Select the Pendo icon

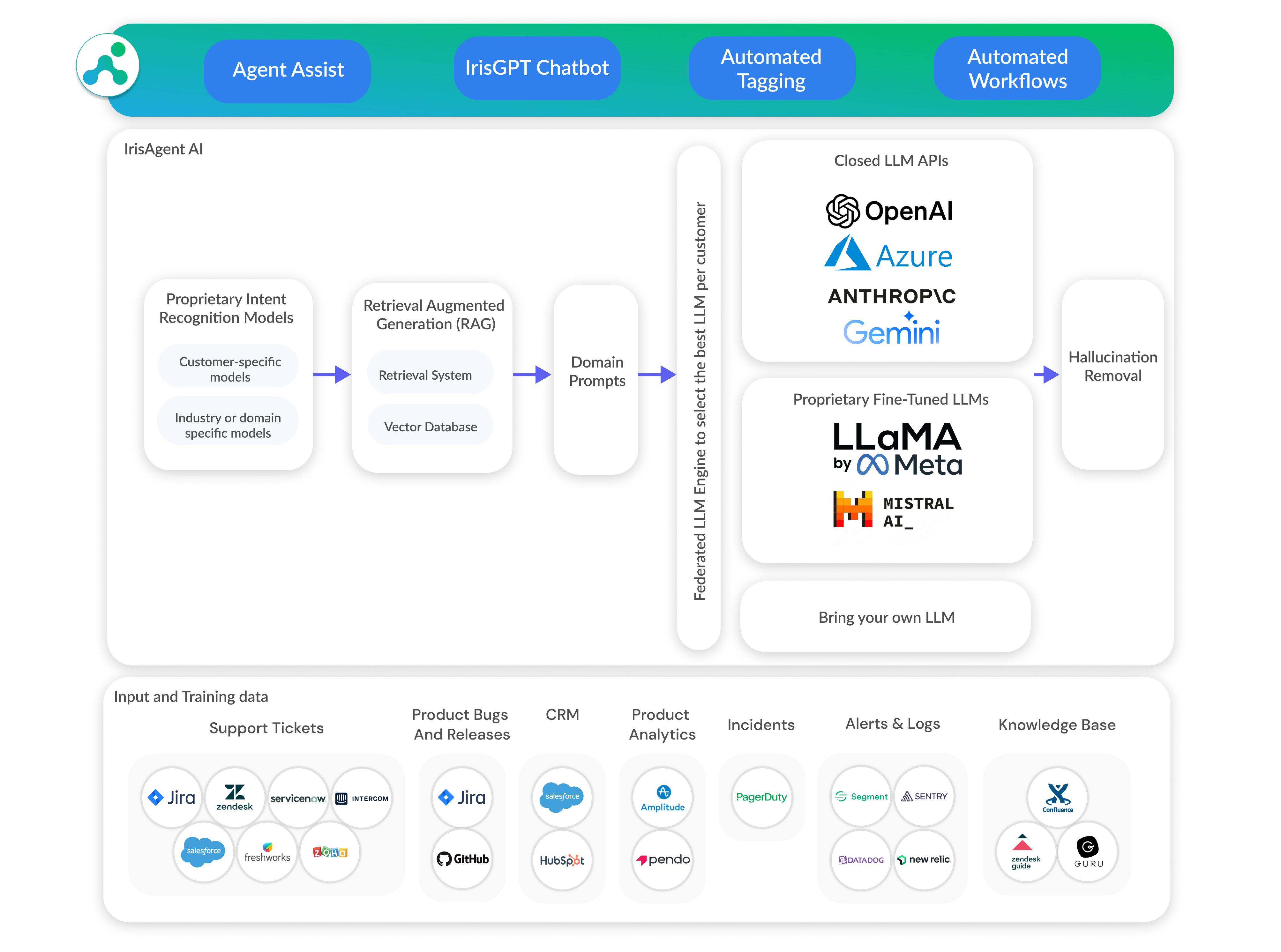click(x=663, y=860)
